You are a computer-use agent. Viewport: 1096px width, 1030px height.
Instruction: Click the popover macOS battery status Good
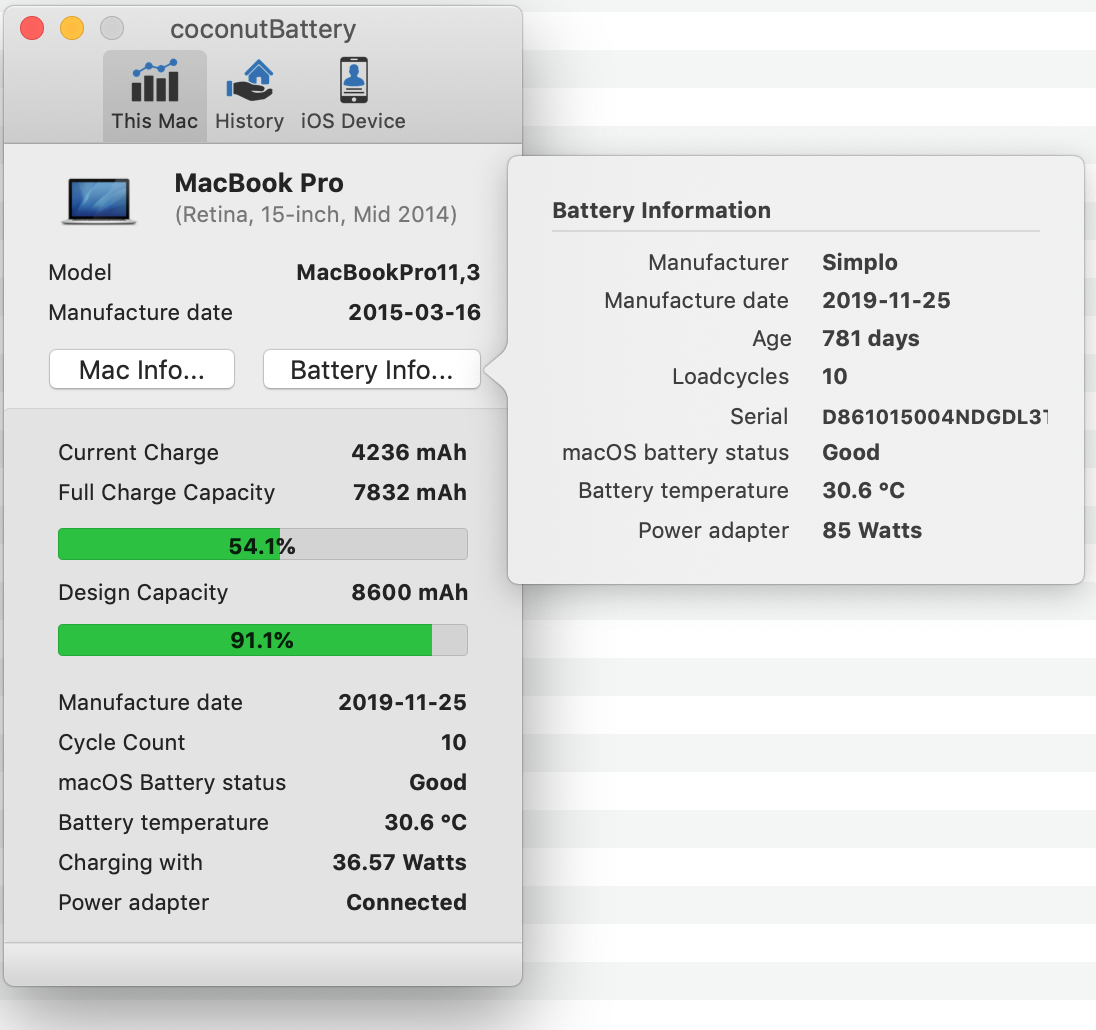coord(851,452)
